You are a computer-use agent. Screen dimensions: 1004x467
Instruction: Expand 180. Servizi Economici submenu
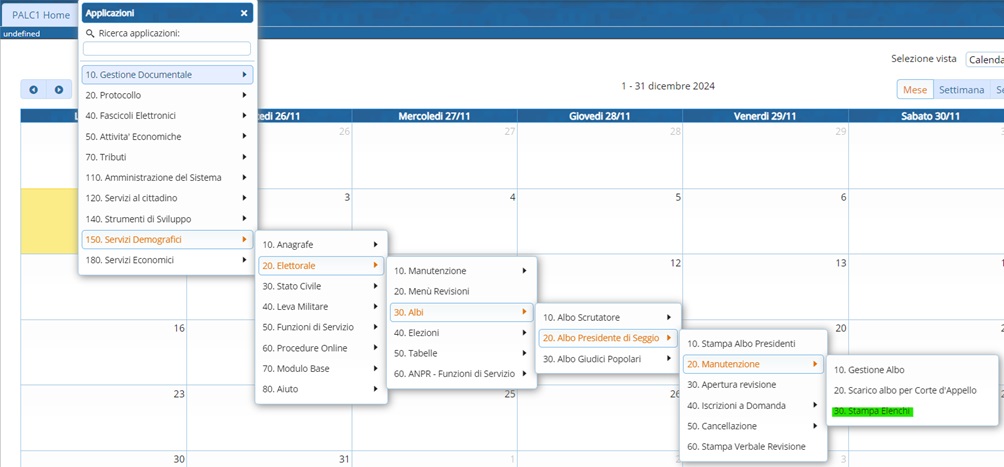tap(166, 260)
